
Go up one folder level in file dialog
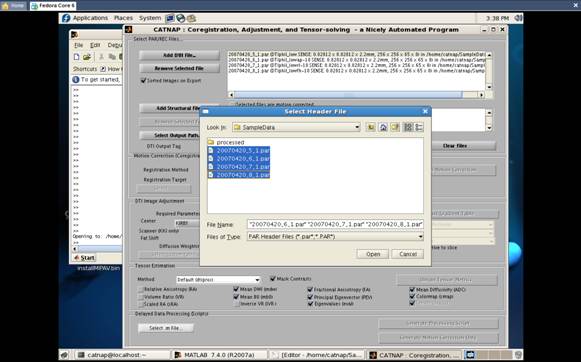pos(371,127)
